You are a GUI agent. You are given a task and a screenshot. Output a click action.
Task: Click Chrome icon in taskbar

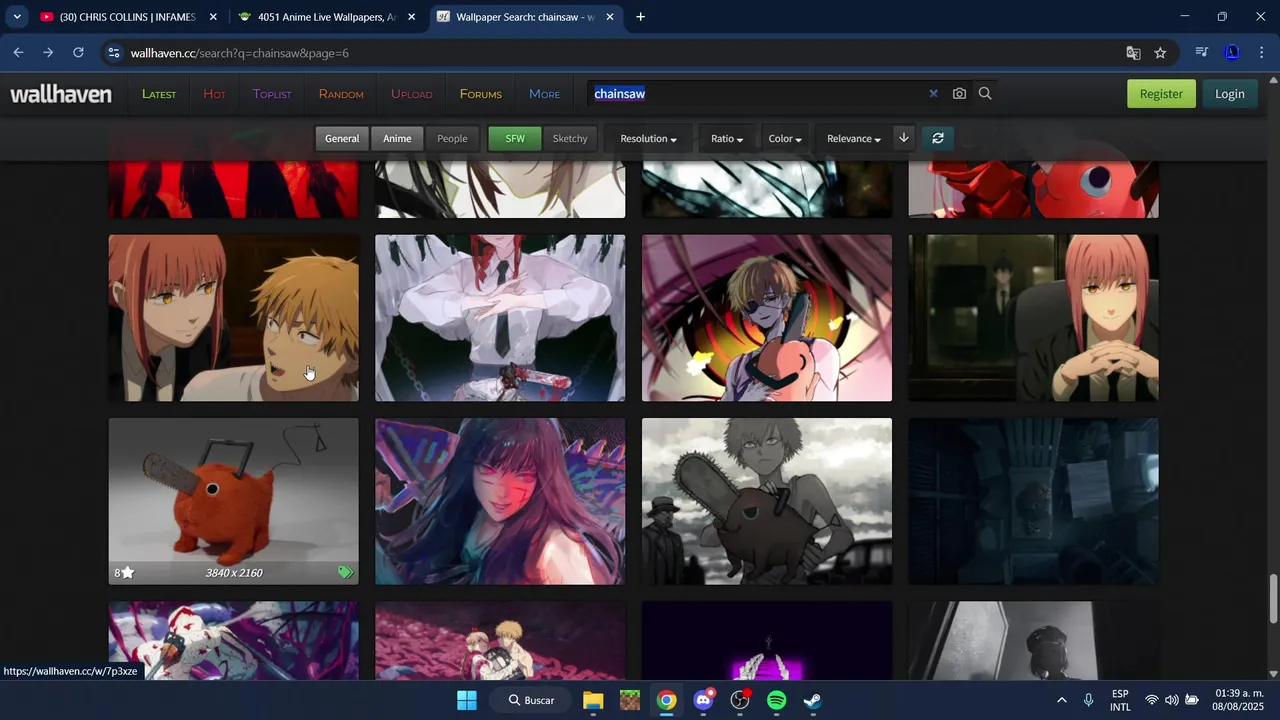click(666, 700)
